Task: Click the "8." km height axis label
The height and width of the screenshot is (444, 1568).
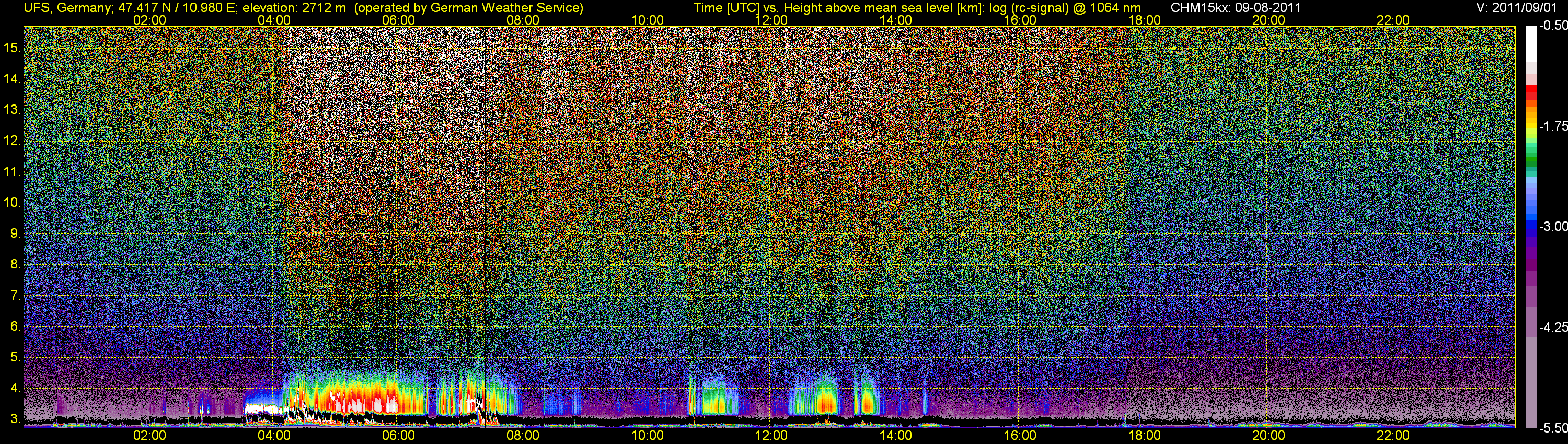Action: tap(16, 265)
